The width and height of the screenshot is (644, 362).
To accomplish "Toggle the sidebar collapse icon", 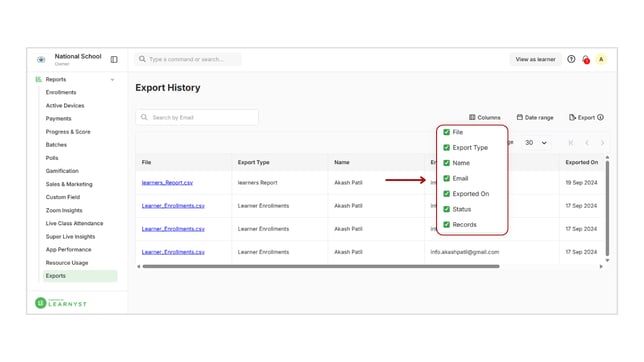I will 114,60.
